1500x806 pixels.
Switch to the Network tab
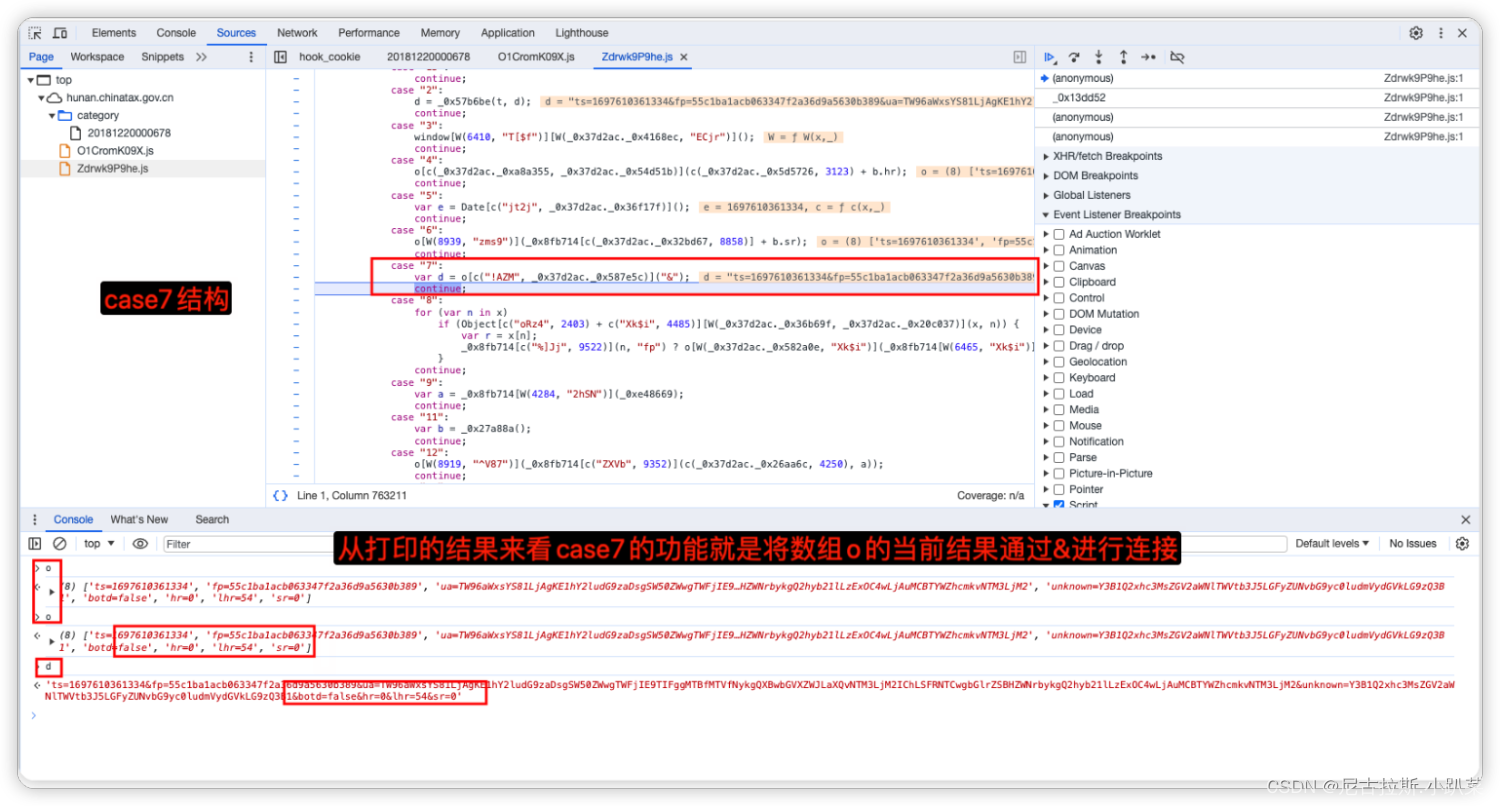[x=297, y=32]
